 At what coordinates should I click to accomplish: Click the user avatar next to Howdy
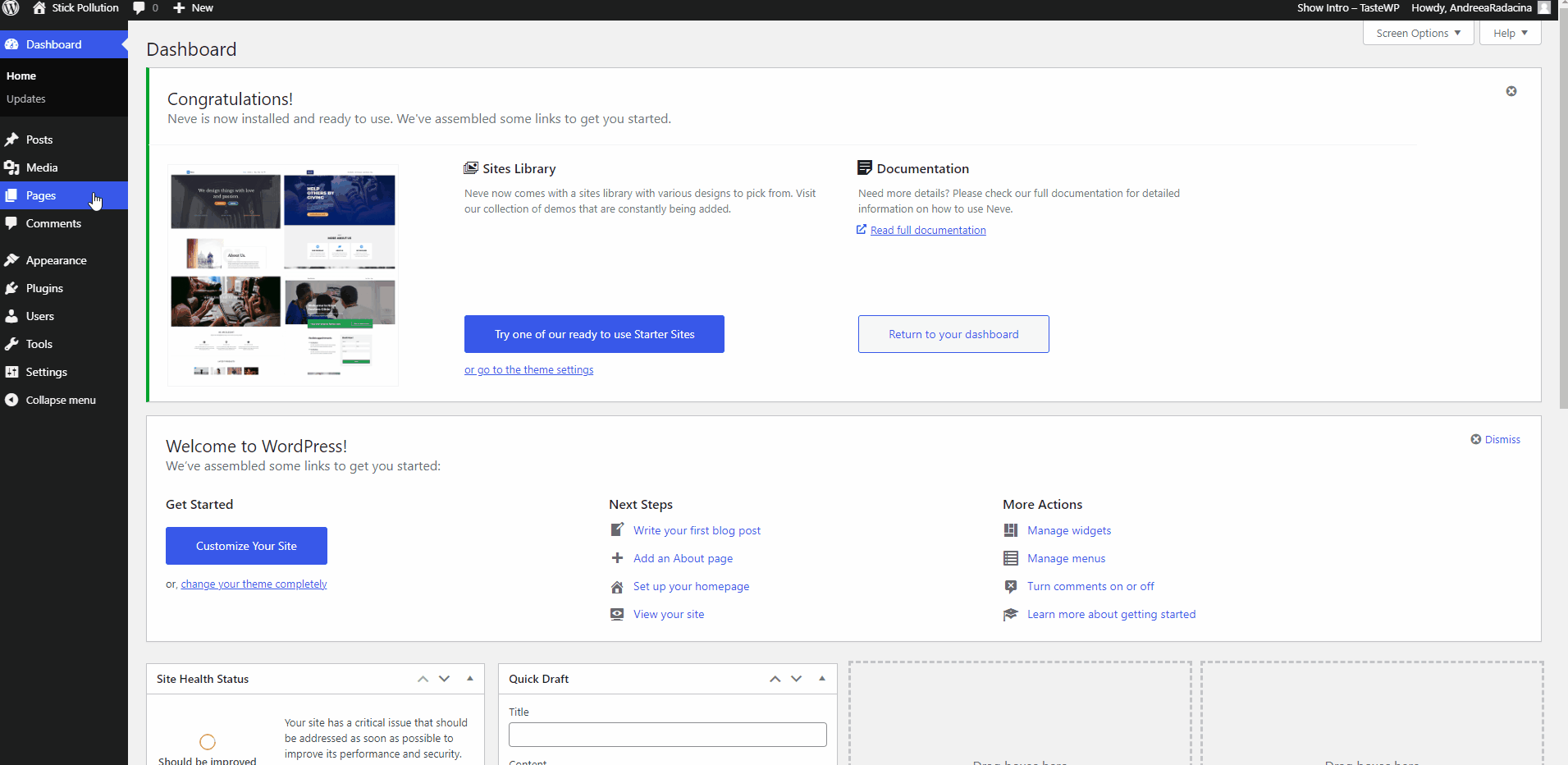tap(1543, 8)
